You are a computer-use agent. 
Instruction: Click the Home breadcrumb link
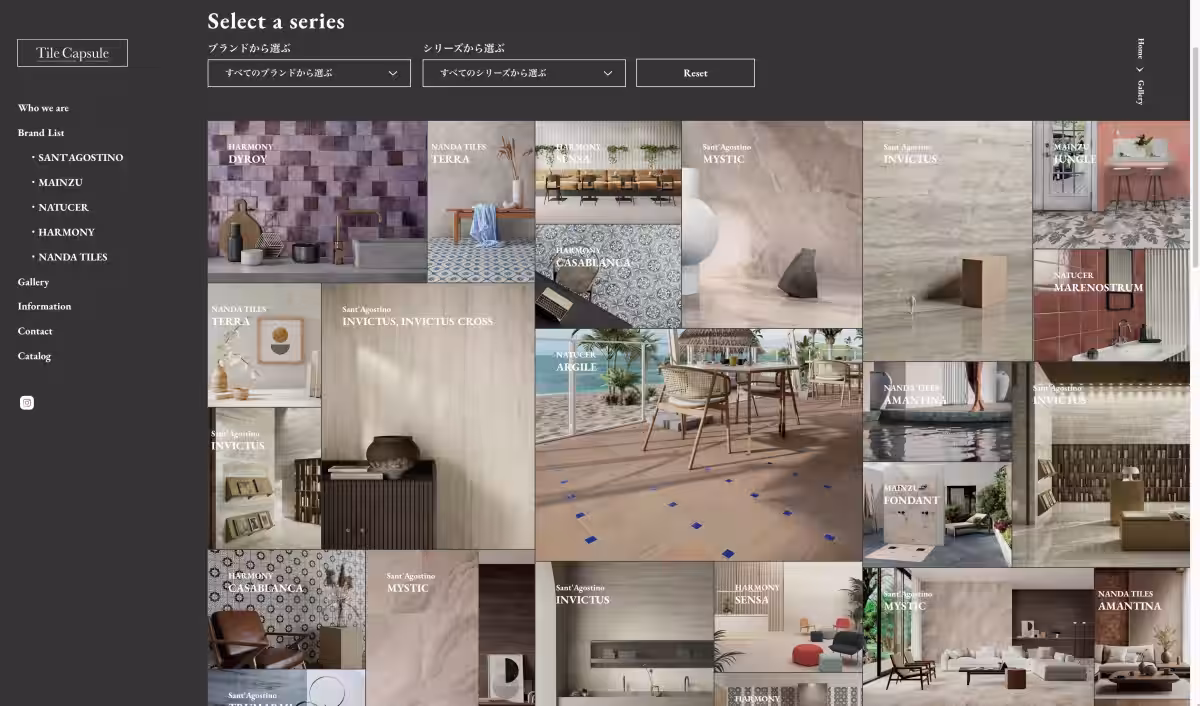(1140, 49)
